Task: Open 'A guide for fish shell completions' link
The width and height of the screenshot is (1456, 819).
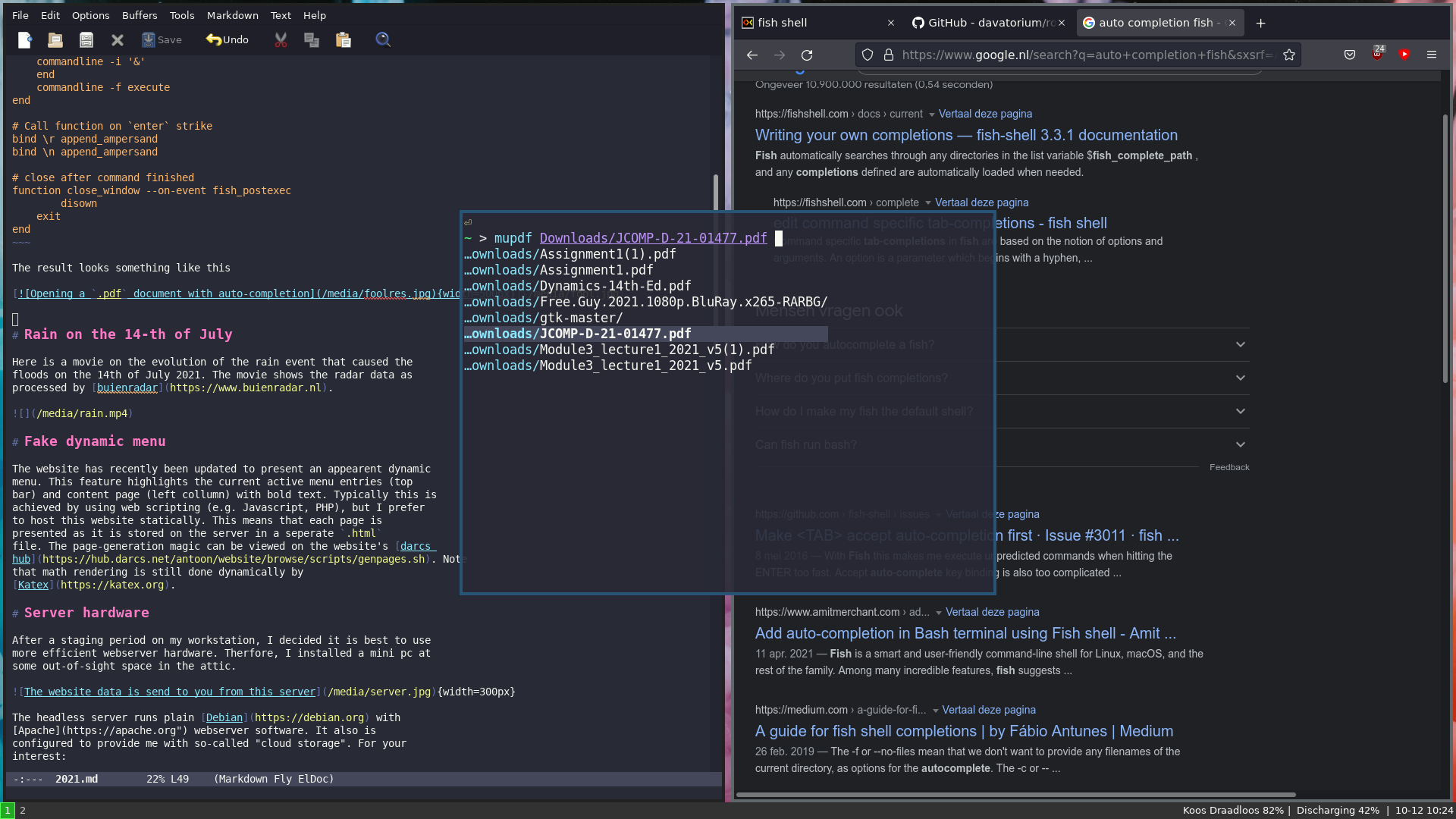Action: [x=964, y=731]
